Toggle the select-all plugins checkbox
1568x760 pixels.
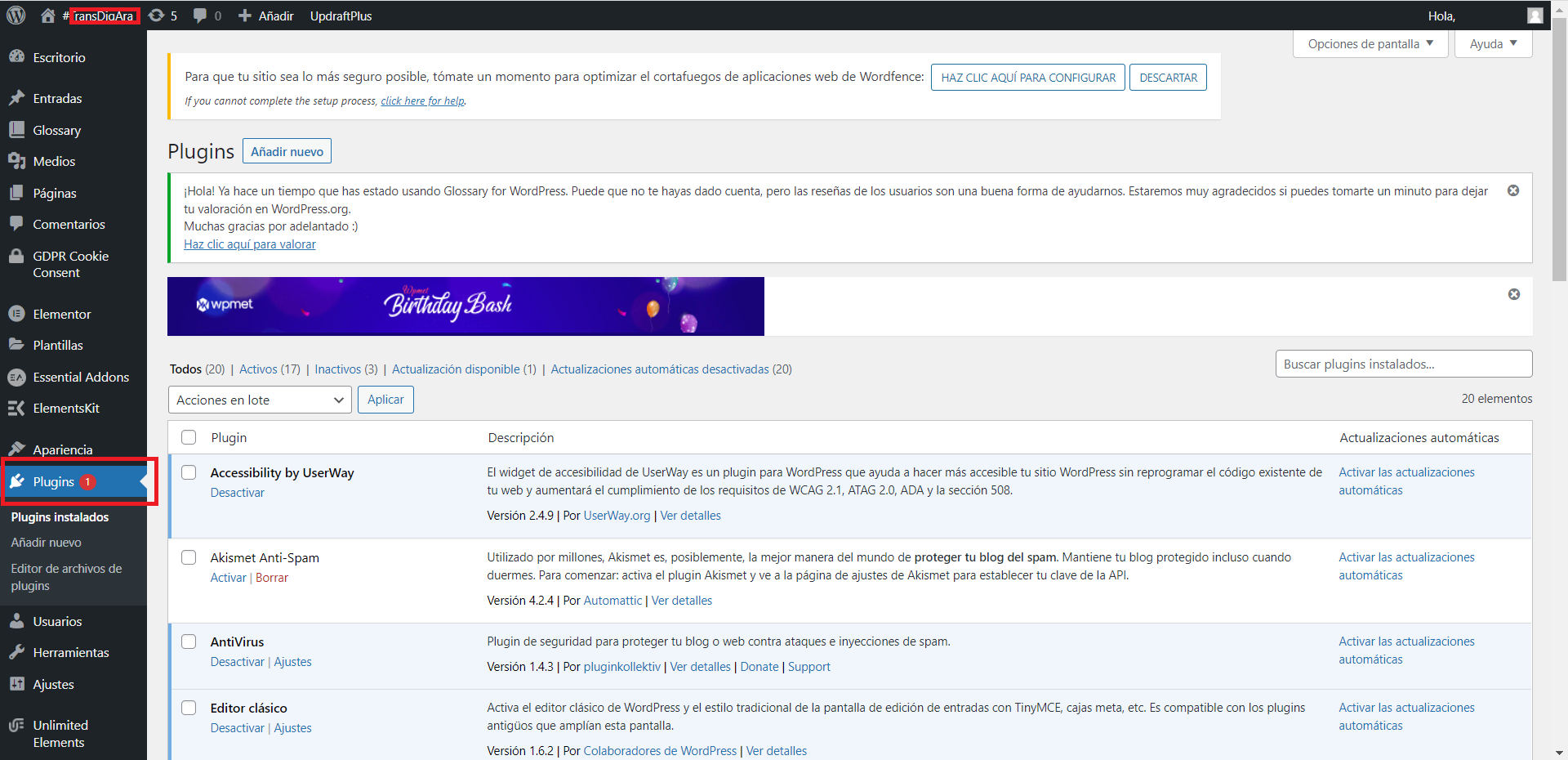tap(189, 437)
